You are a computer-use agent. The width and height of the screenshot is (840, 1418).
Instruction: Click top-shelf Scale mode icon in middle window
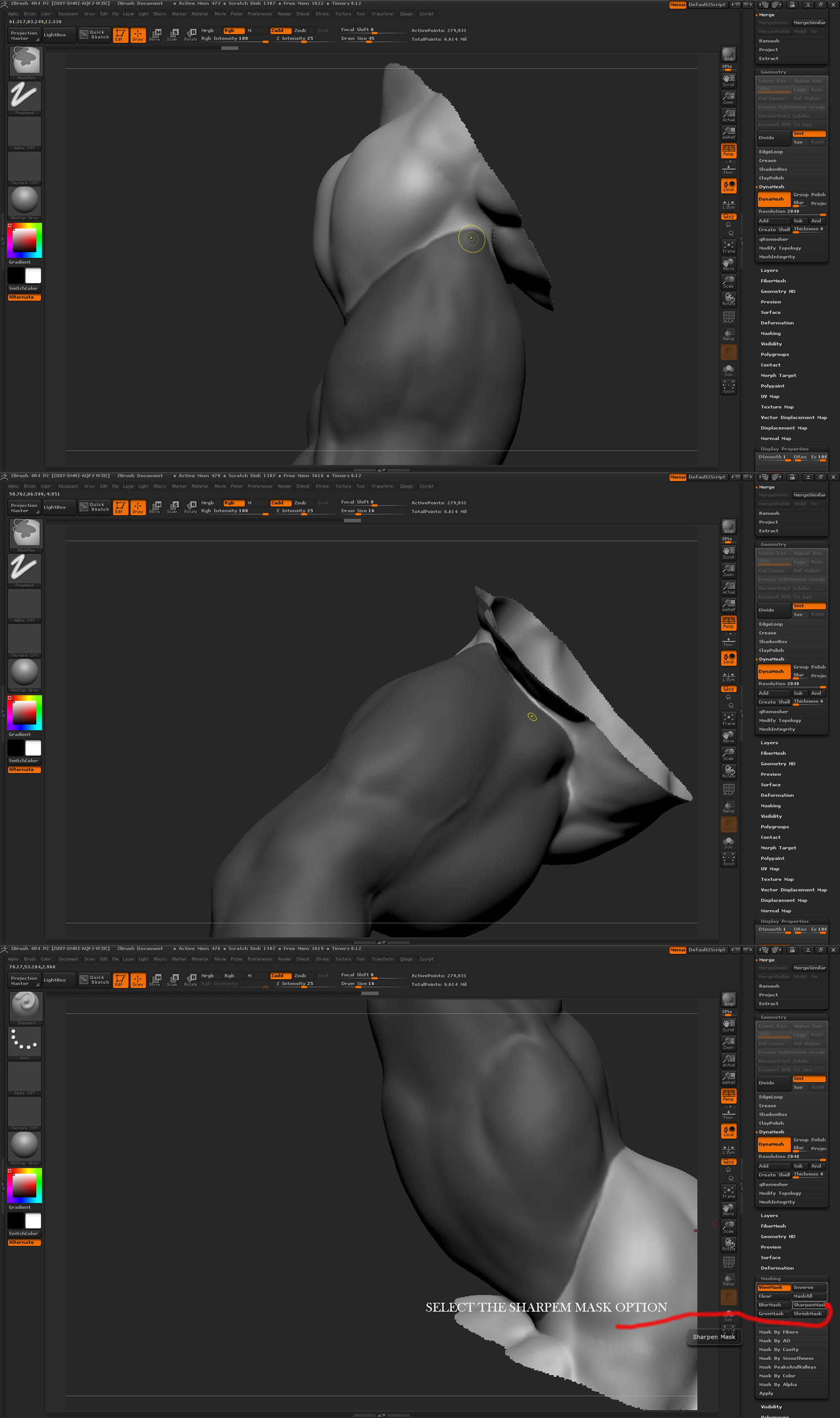pos(173,507)
